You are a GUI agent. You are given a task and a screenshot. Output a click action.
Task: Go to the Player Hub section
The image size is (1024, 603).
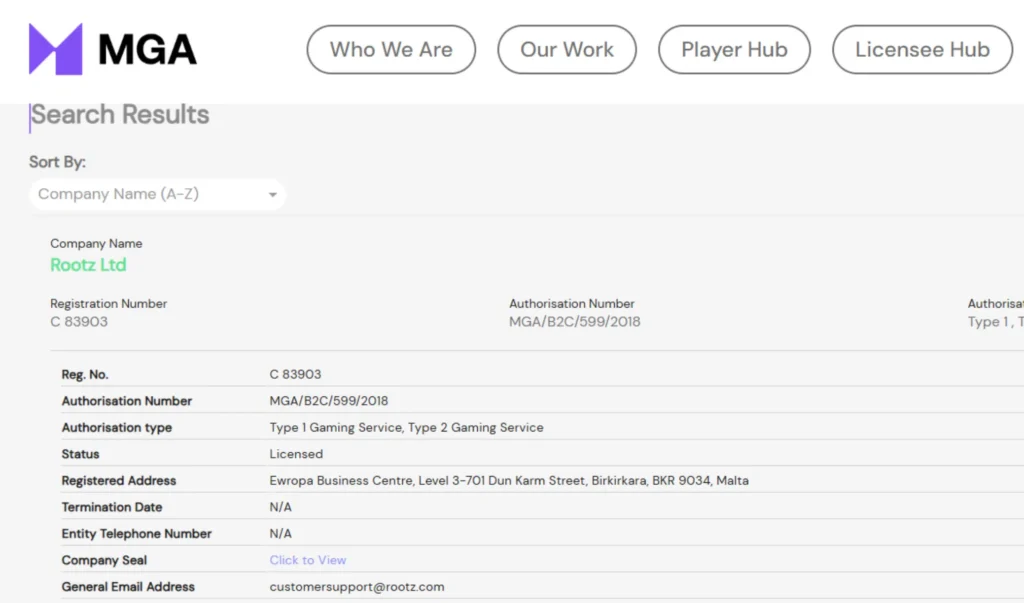click(734, 49)
